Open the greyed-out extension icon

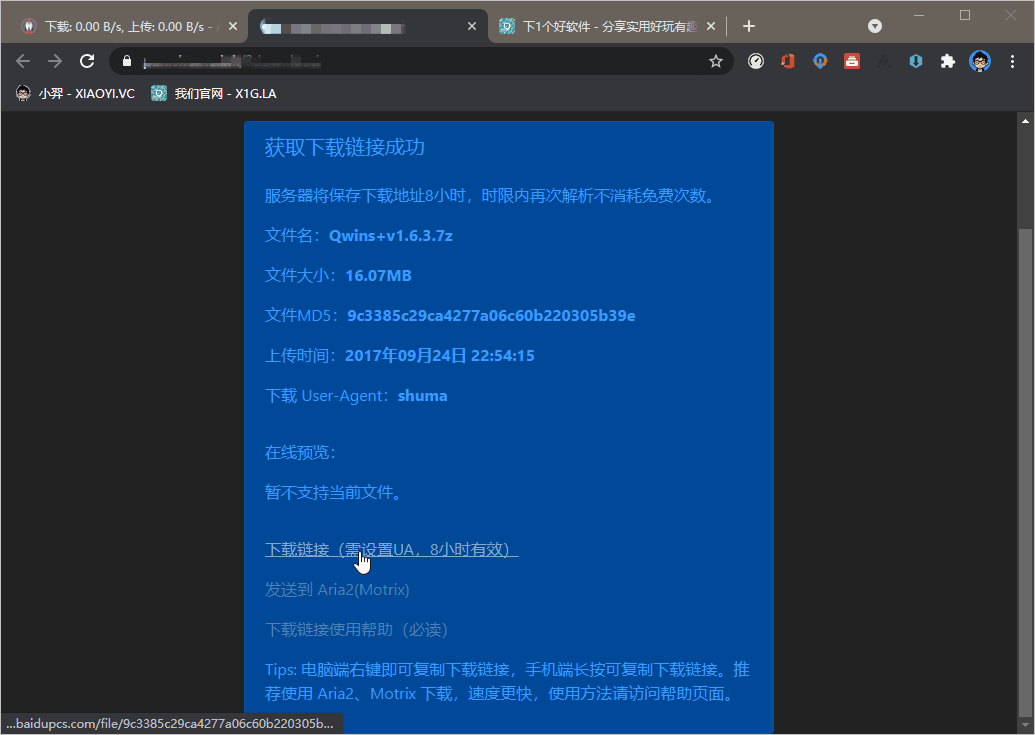(x=884, y=61)
